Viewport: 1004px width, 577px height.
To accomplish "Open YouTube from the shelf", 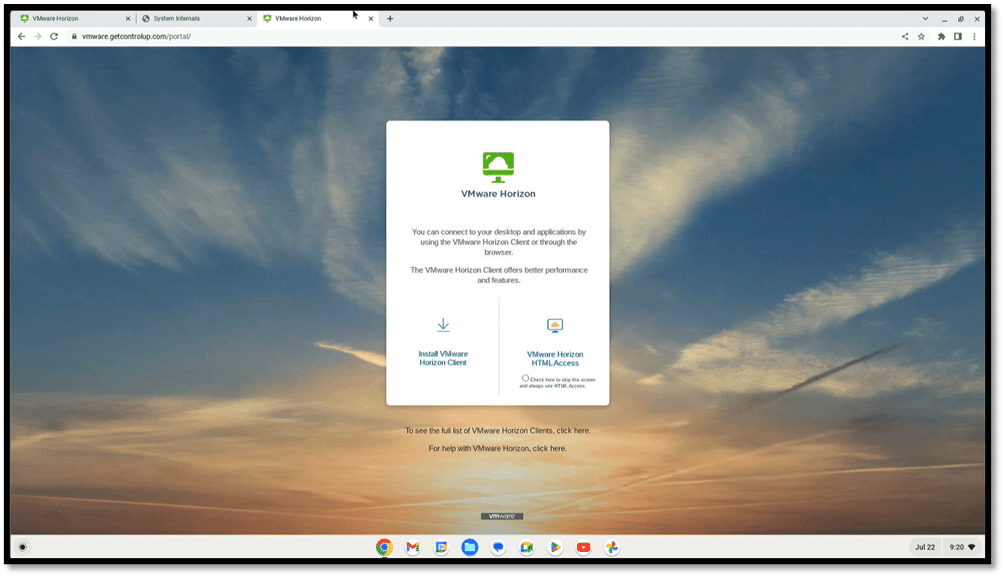I will click(583, 548).
